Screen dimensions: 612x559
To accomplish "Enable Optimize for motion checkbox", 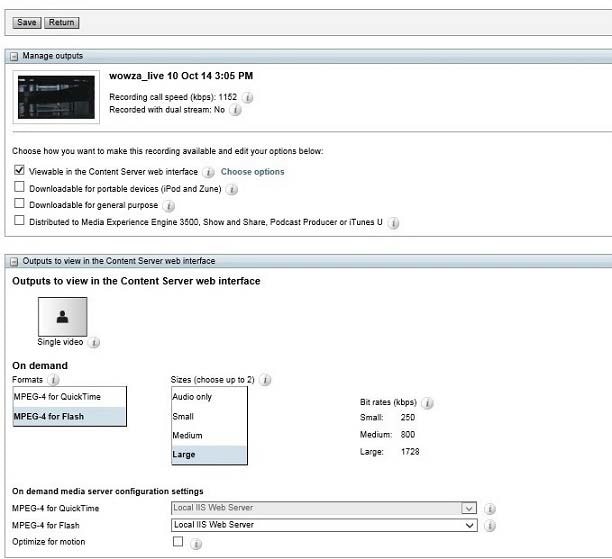I will [178, 541].
